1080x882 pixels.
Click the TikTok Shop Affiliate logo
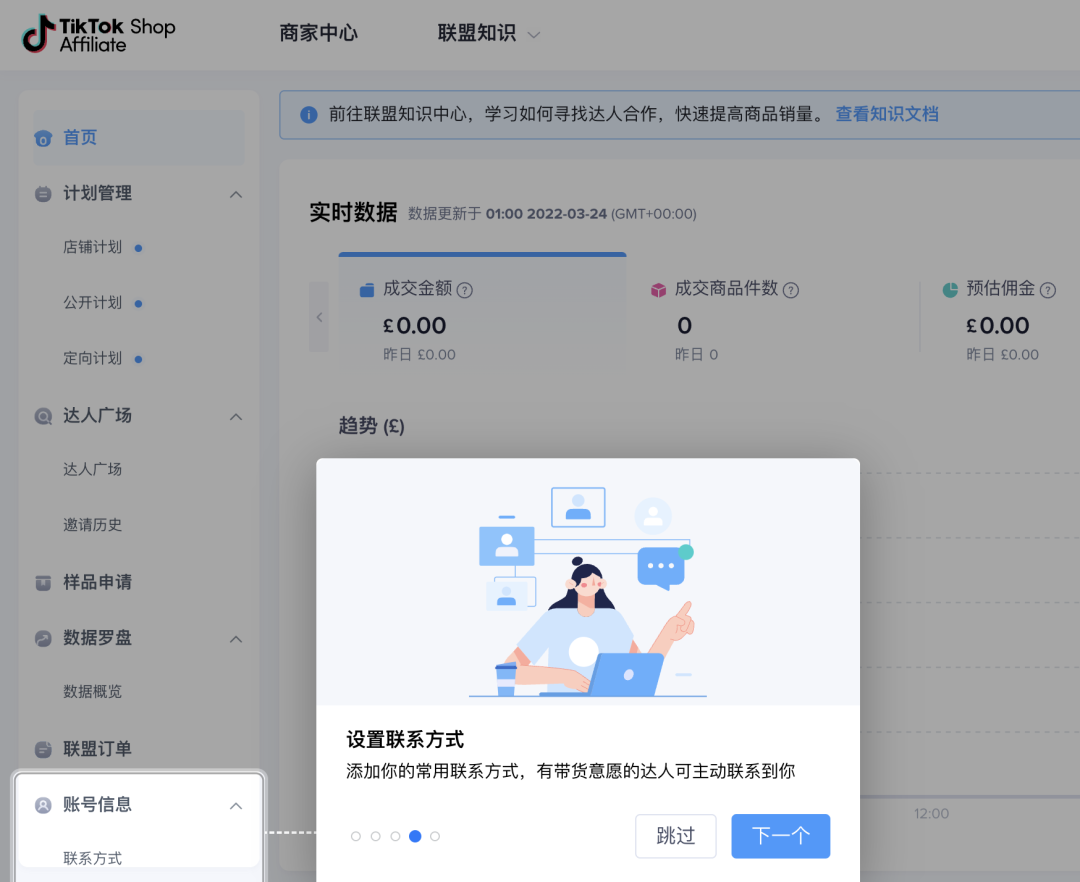(95, 35)
